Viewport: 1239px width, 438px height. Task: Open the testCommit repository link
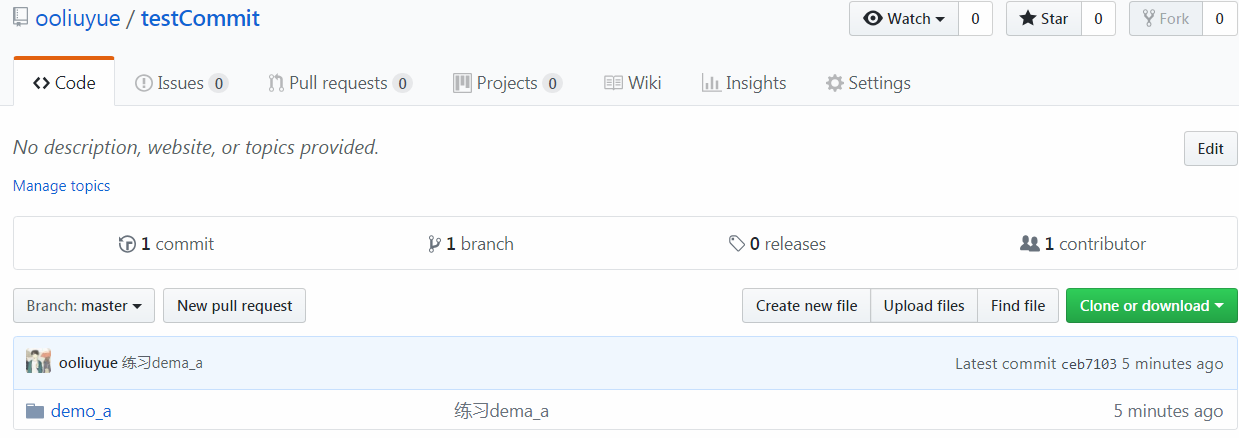200,18
